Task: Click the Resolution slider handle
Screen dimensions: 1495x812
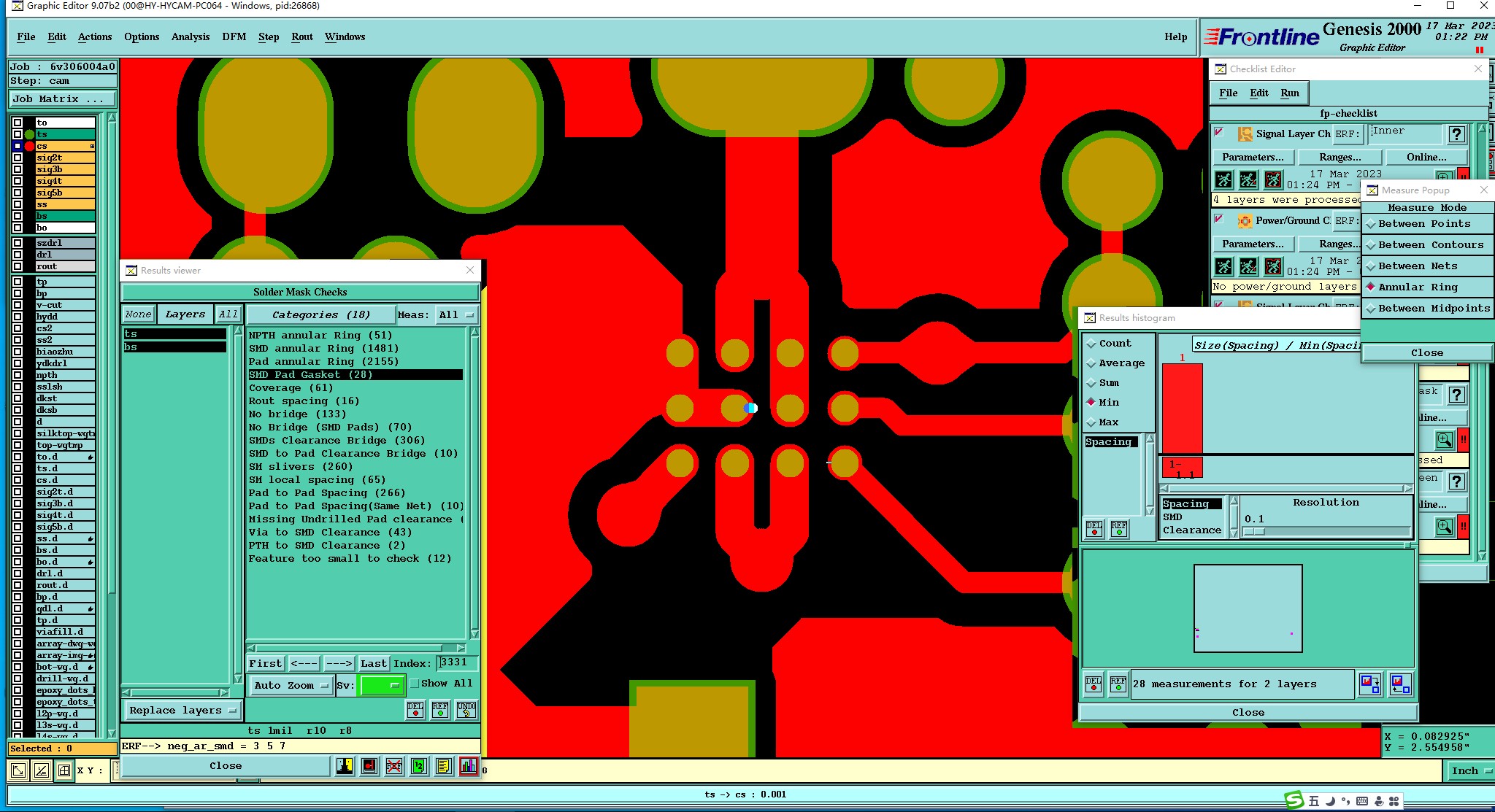Action: pyautogui.click(x=1253, y=531)
